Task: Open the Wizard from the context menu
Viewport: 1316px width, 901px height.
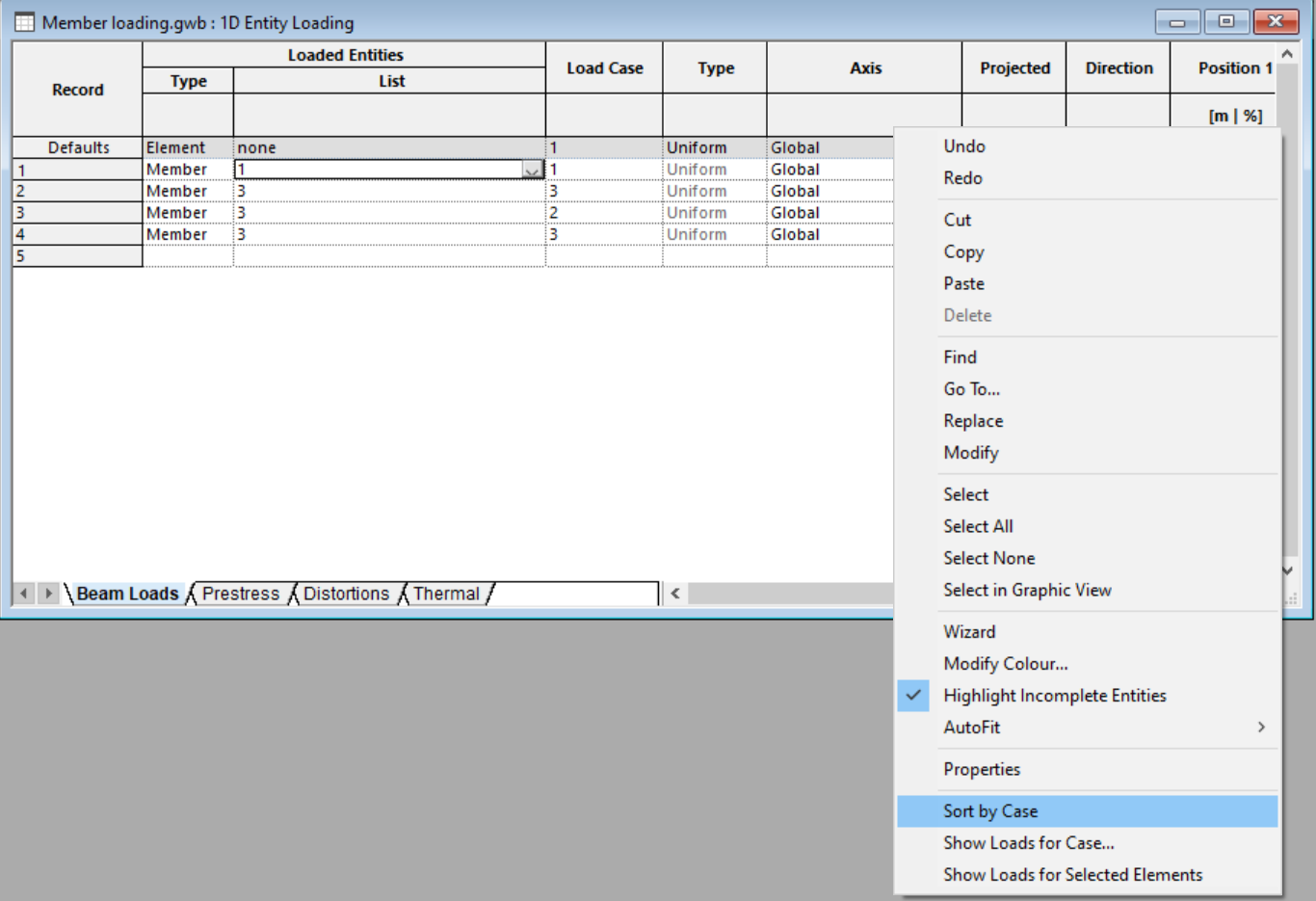Action: pos(969,631)
